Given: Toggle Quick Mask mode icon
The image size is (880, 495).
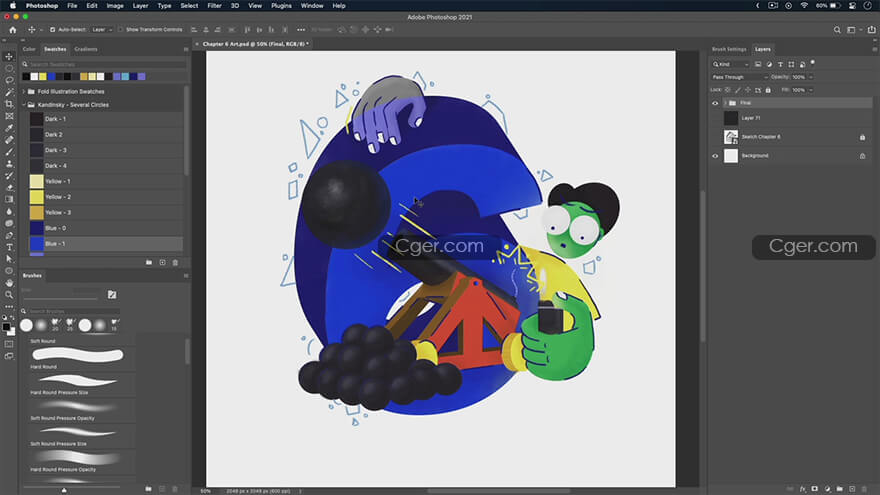Looking at the screenshot, I should [9, 344].
